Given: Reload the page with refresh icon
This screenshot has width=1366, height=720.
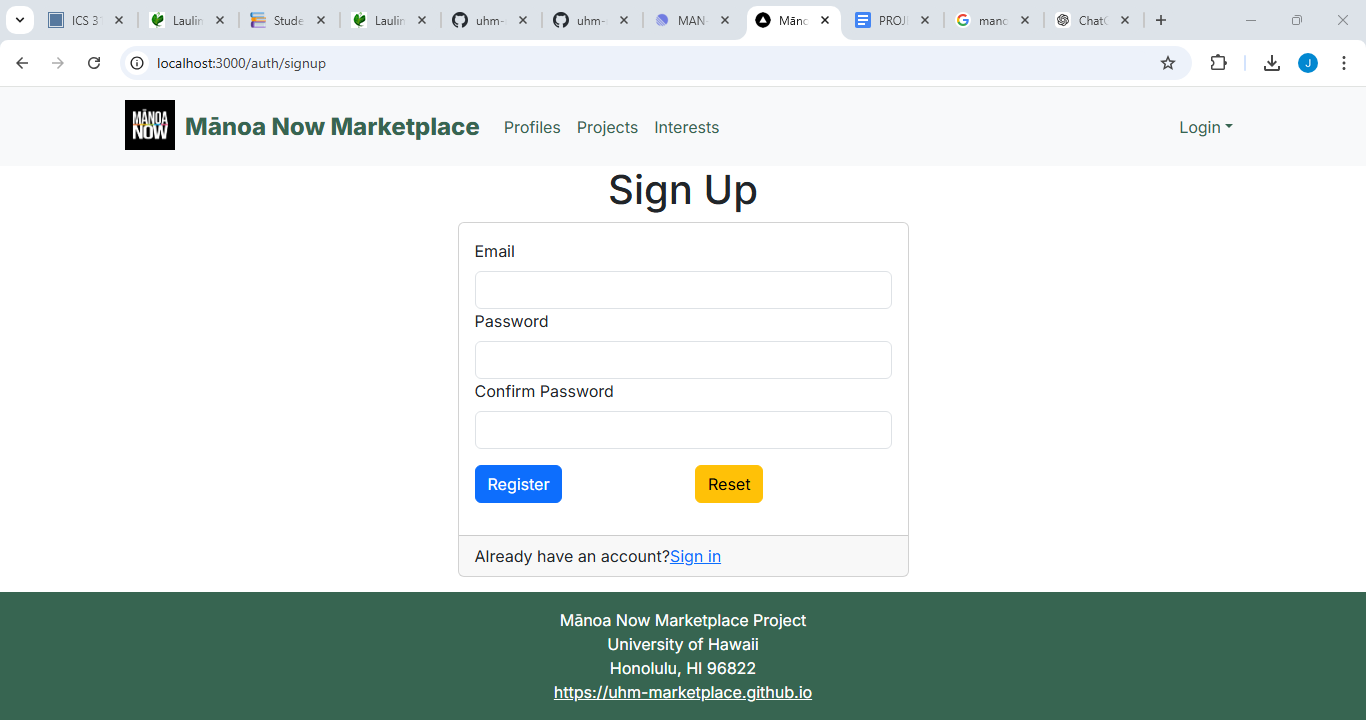Looking at the screenshot, I should 94,63.
